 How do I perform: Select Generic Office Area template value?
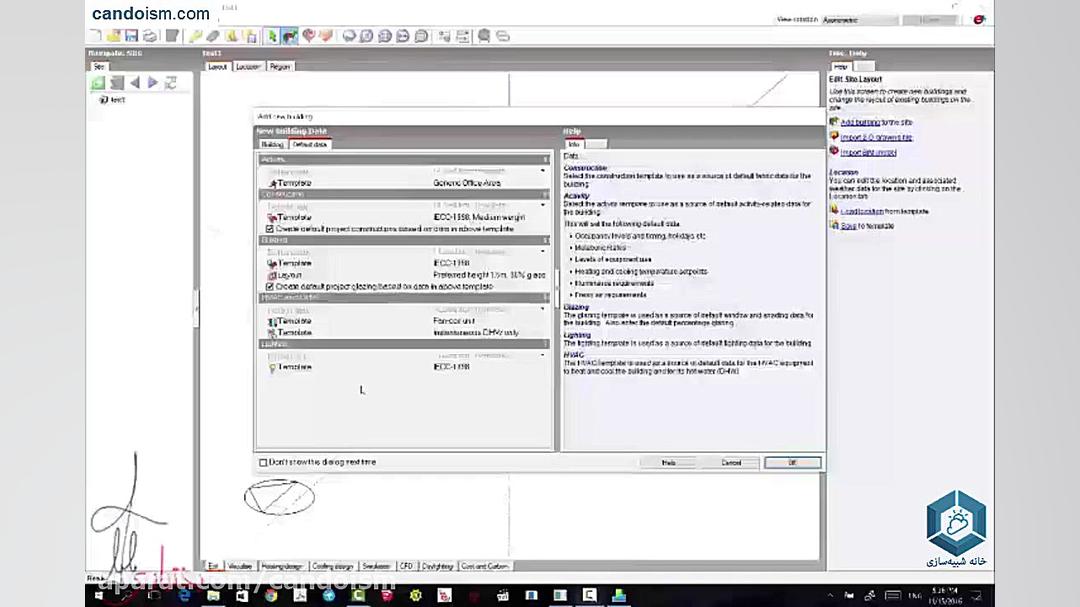click(467, 183)
